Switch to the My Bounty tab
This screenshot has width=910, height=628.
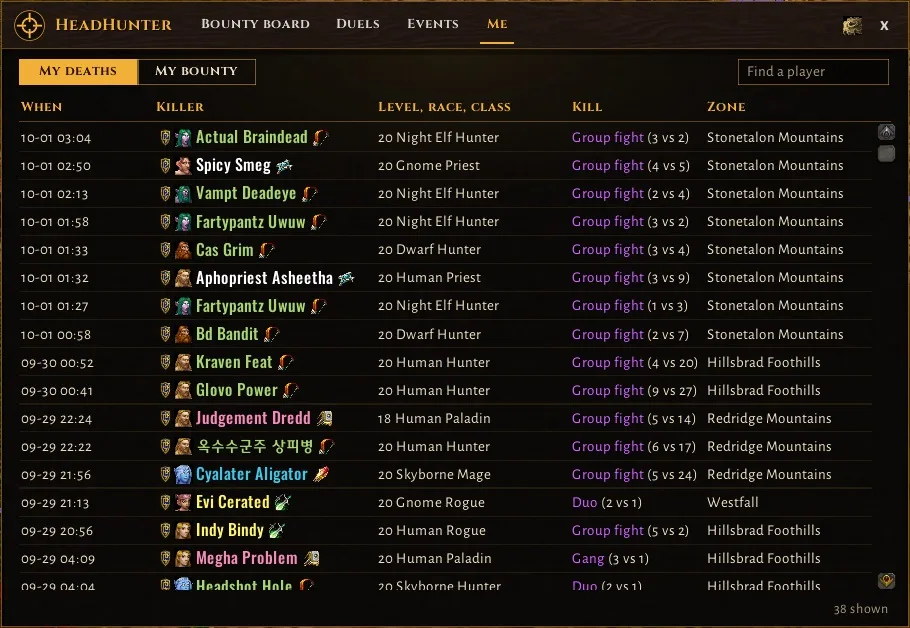pyautogui.click(x=196, y=71)
